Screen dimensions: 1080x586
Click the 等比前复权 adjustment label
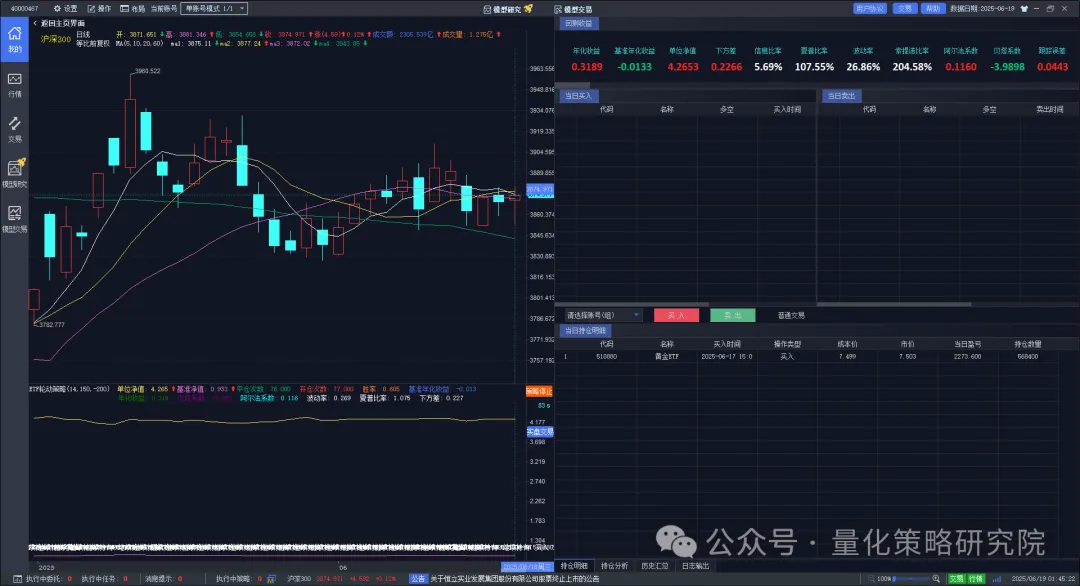point(92,43)
